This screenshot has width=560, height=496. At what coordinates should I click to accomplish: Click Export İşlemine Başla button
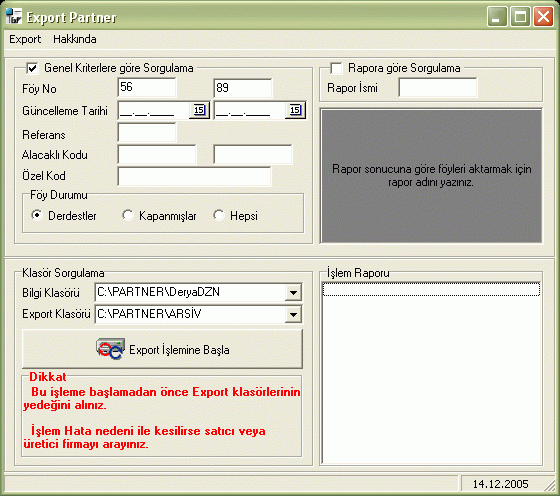click(x=162, y=349)
